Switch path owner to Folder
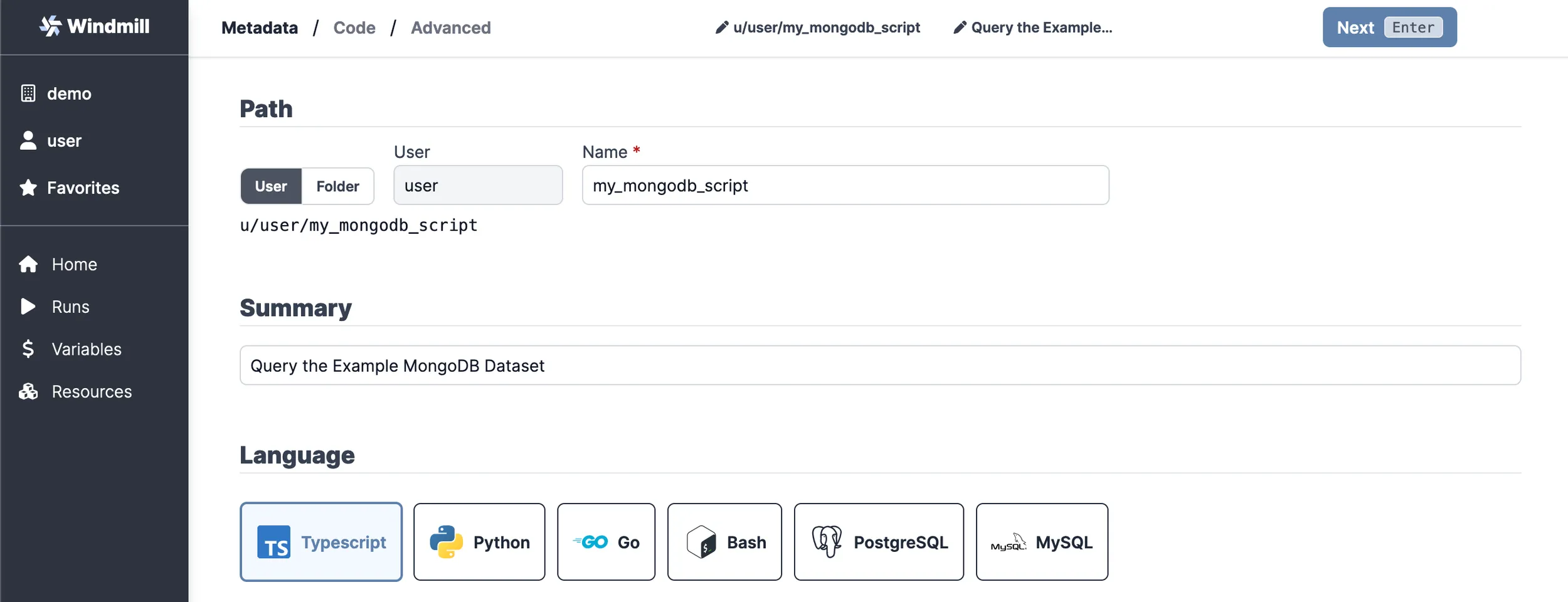Viewport: 1568px width, 602px height. pyautogui.click(x=337, y=186)
